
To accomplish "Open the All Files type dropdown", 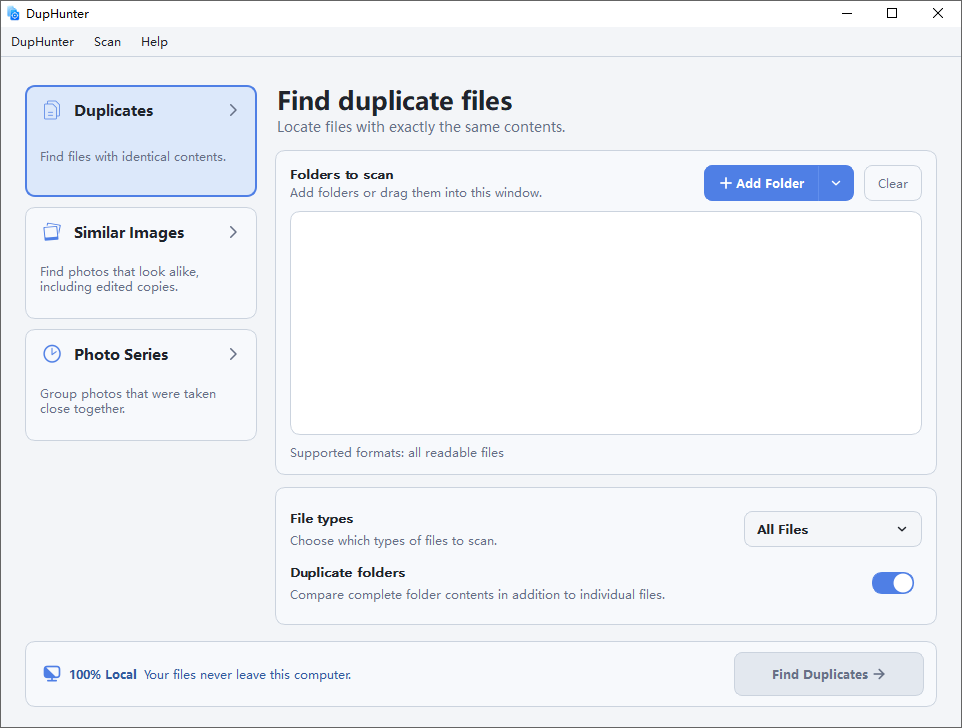I will pyautogui.click(x=833, y=529).
